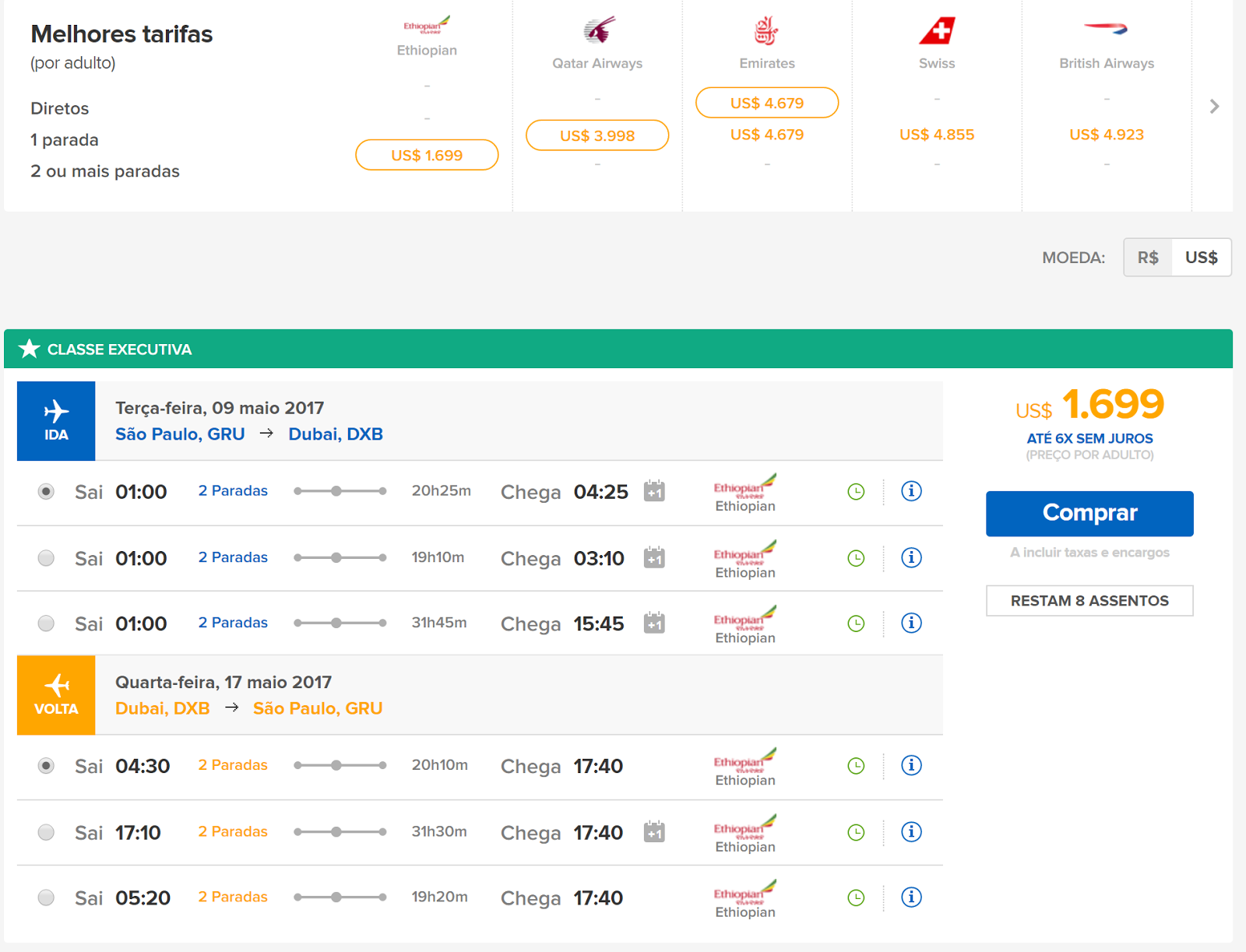Click the CLASSE EXECUTIVA header label
Image resolution: width=1246 pixels, height=952 pixels.
[x=119, y=350]
